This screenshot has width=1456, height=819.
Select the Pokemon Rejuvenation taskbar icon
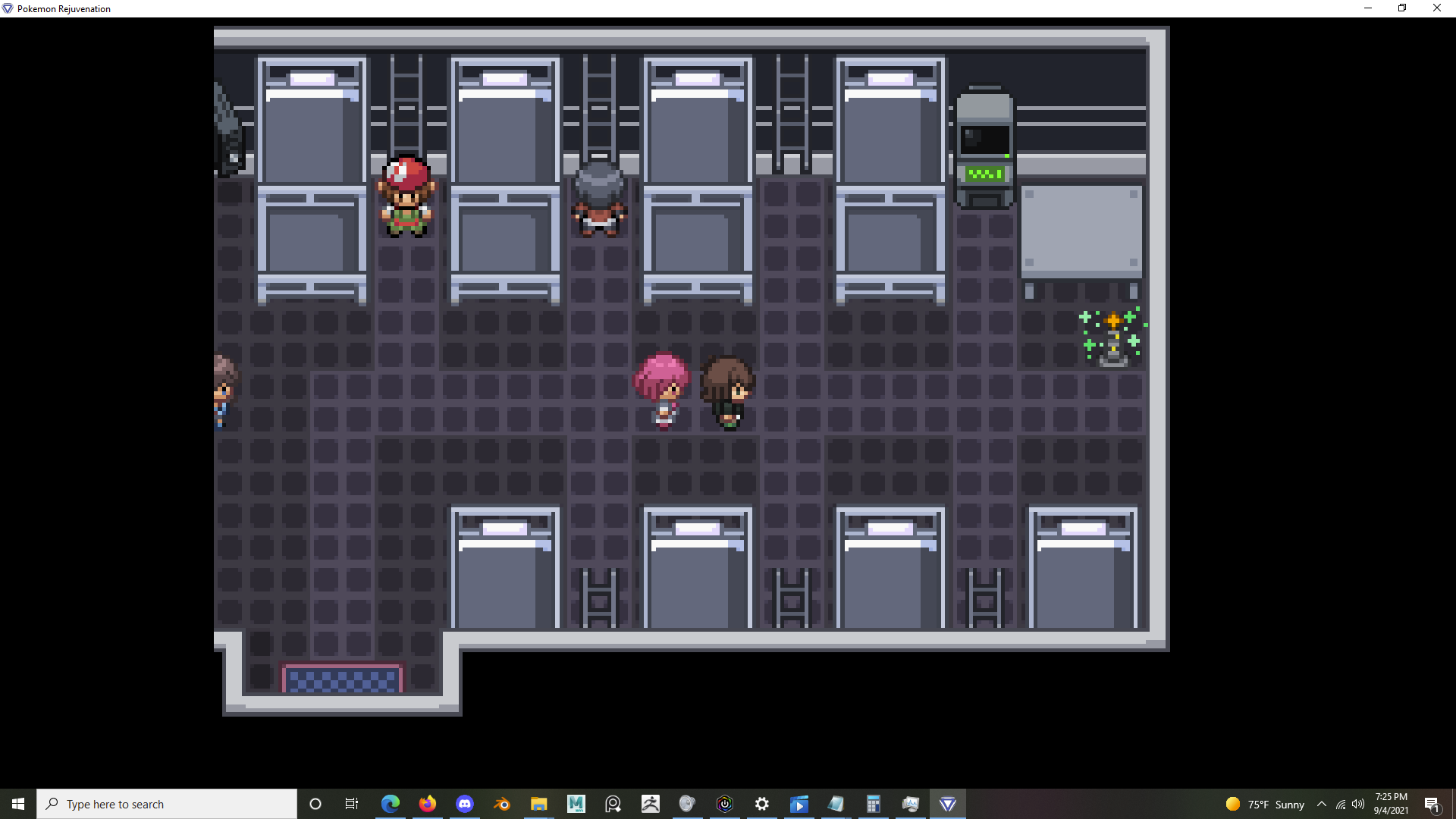pos(948,804)
